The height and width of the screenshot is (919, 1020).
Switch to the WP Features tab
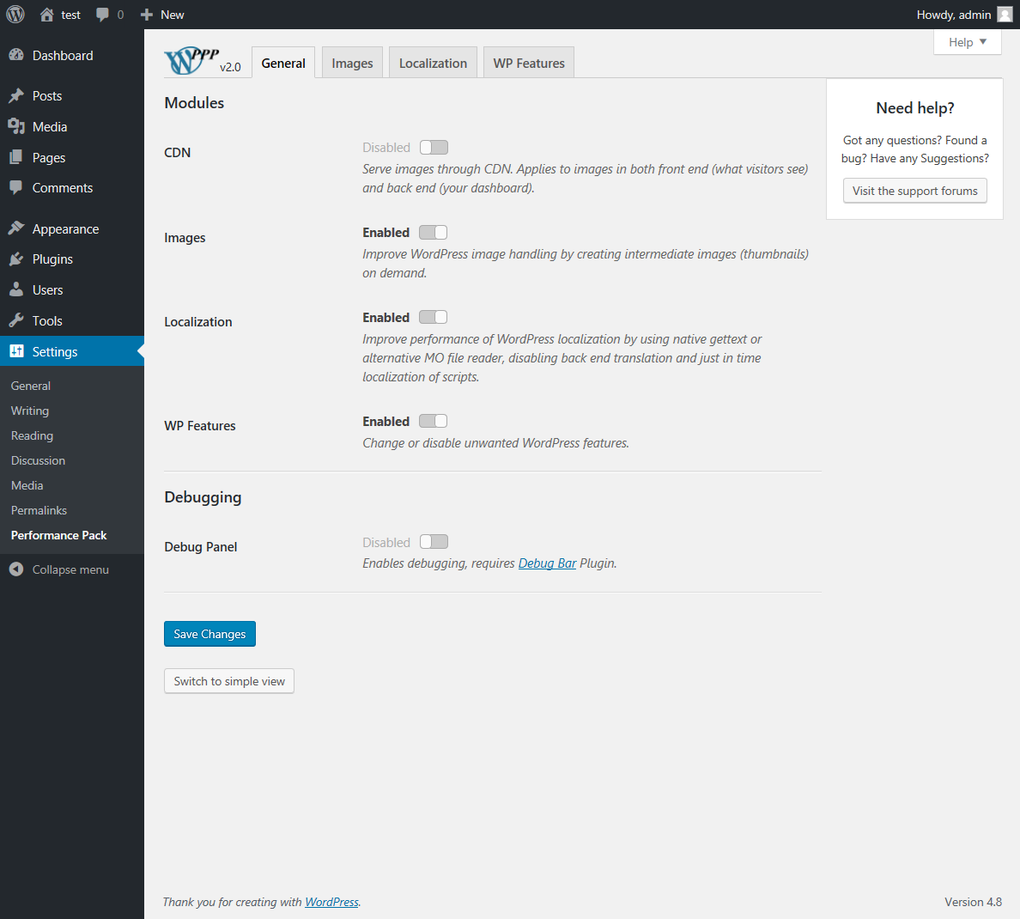528,63
